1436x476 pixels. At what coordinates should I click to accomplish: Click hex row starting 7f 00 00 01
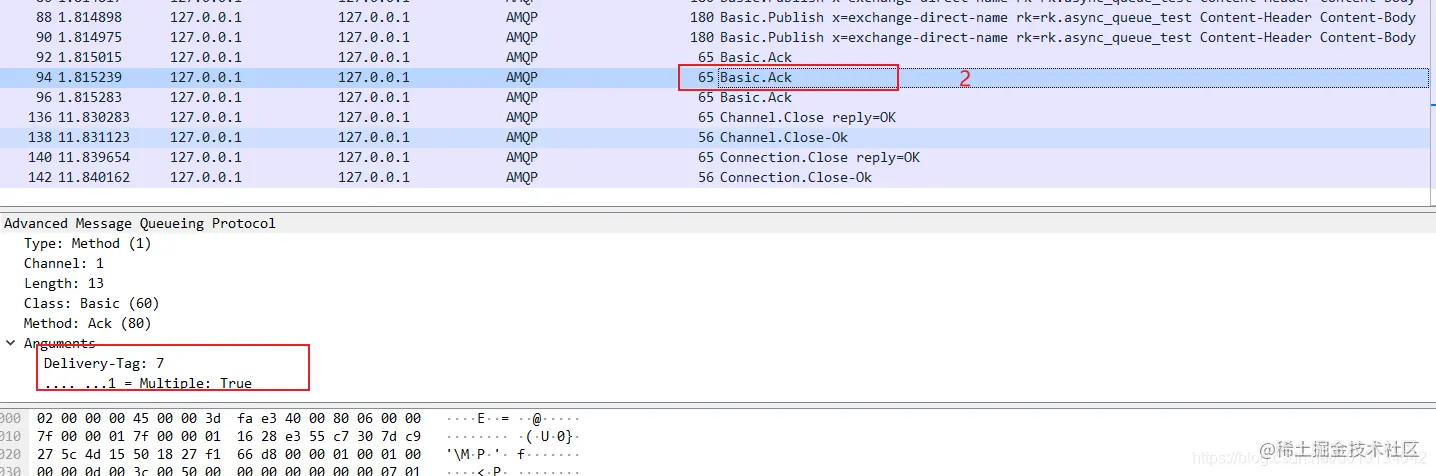[228, 436]
